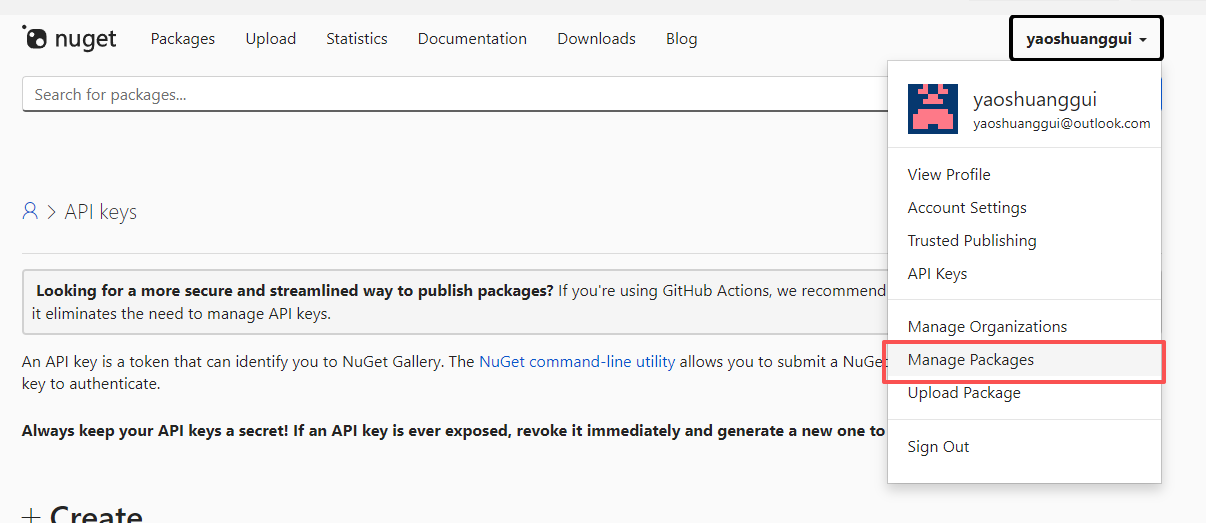This screenshot has width=1206, height=523.
Task: Follow the NuGet command-line utility link
Action: 577,362
